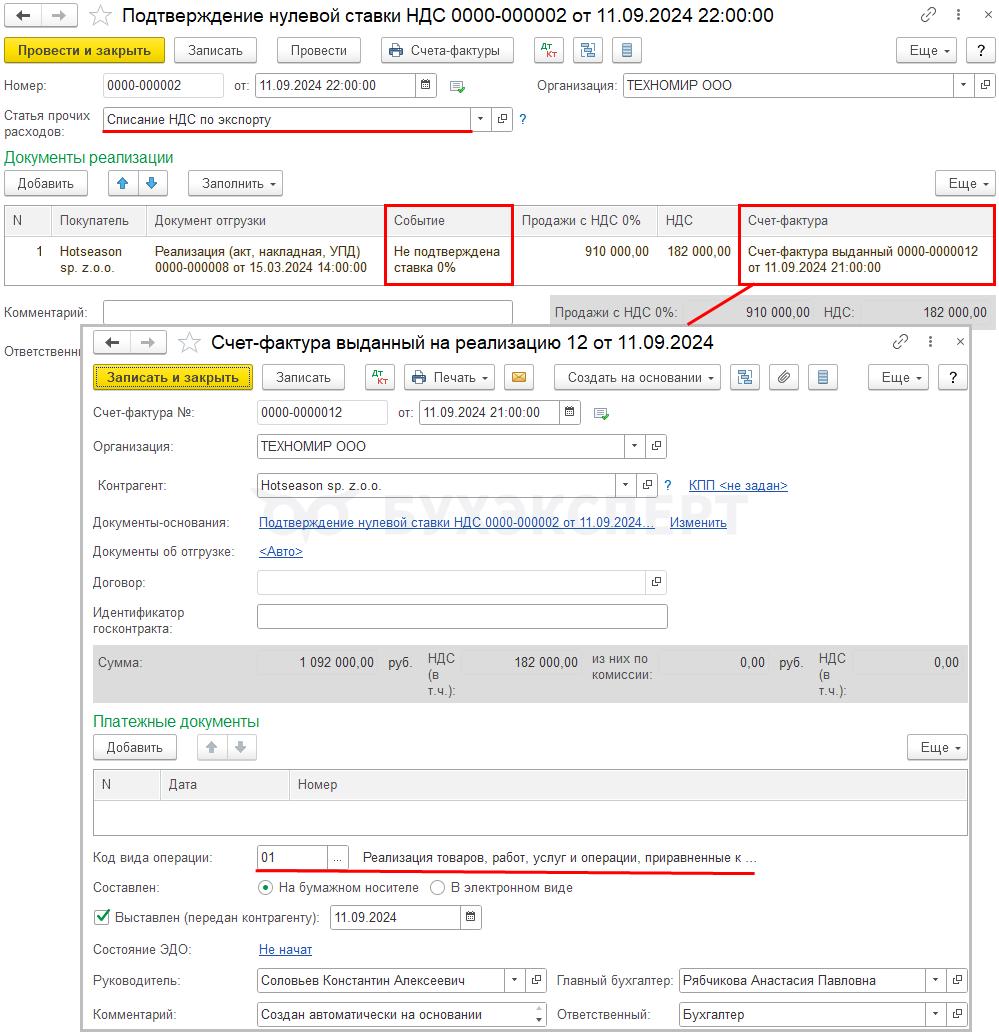Screen dimensions: 999x1032
Task: Open document structure icon in top toolbar
Action: tap(588, 50)
